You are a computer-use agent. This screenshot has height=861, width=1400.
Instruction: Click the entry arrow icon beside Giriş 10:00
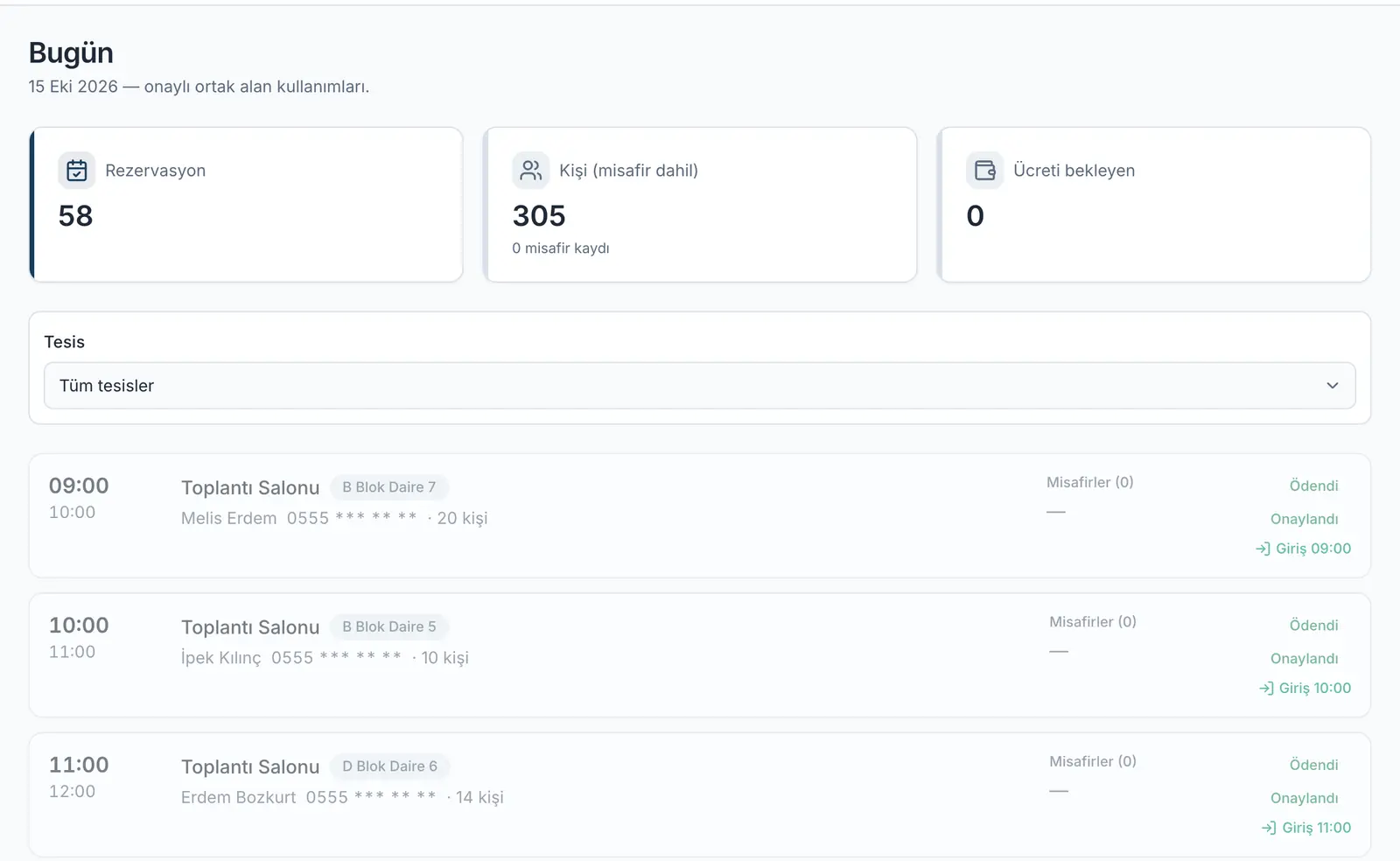pos(1266,689)
